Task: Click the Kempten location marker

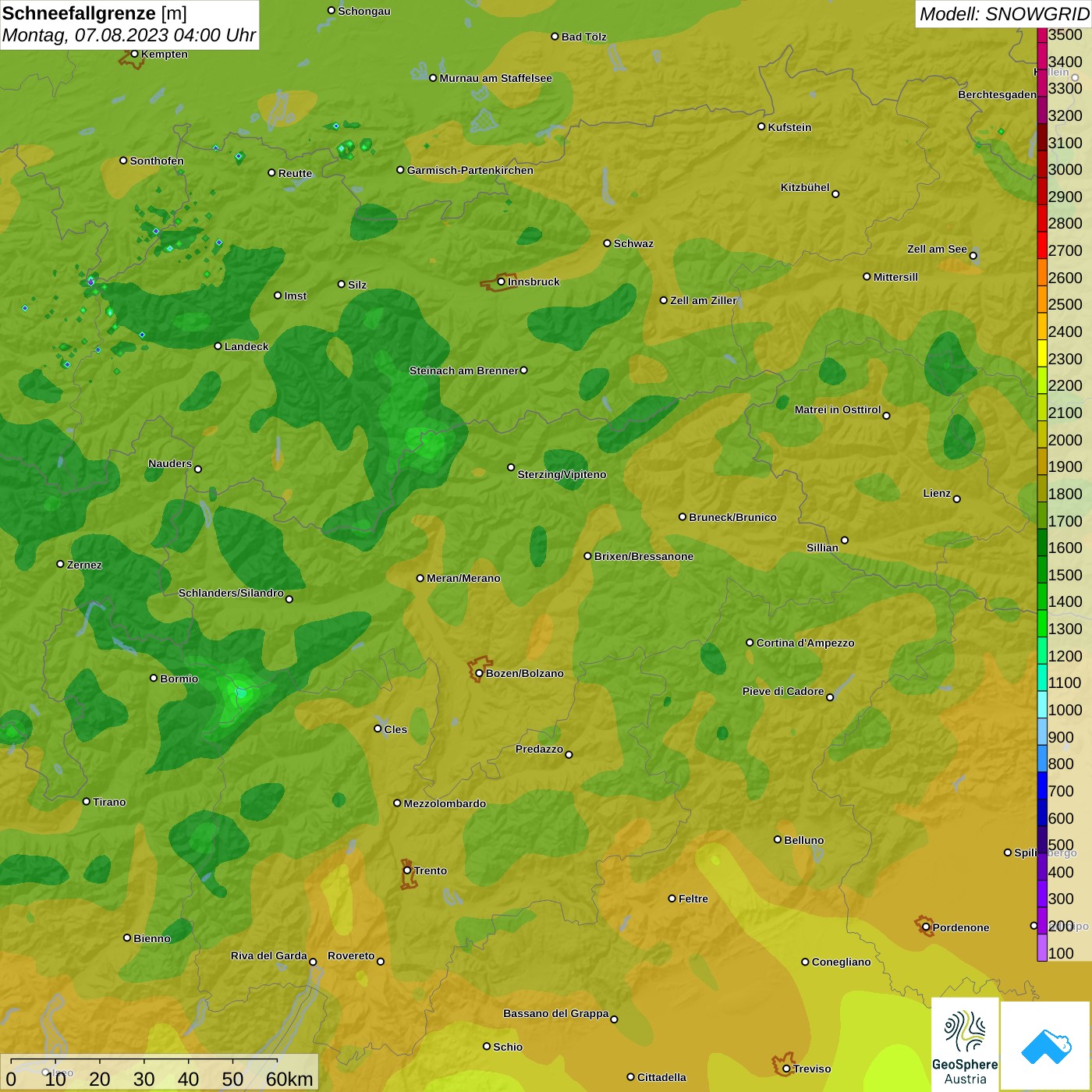Action: click(134, 54)
